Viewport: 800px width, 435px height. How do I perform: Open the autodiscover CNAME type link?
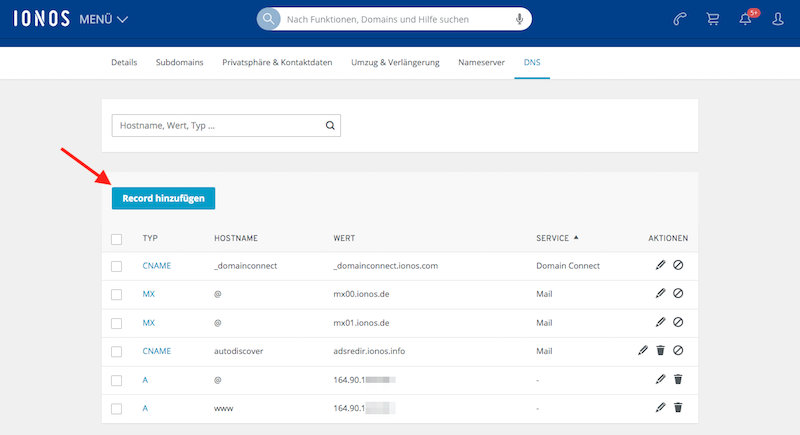click(x=157, y=351)
